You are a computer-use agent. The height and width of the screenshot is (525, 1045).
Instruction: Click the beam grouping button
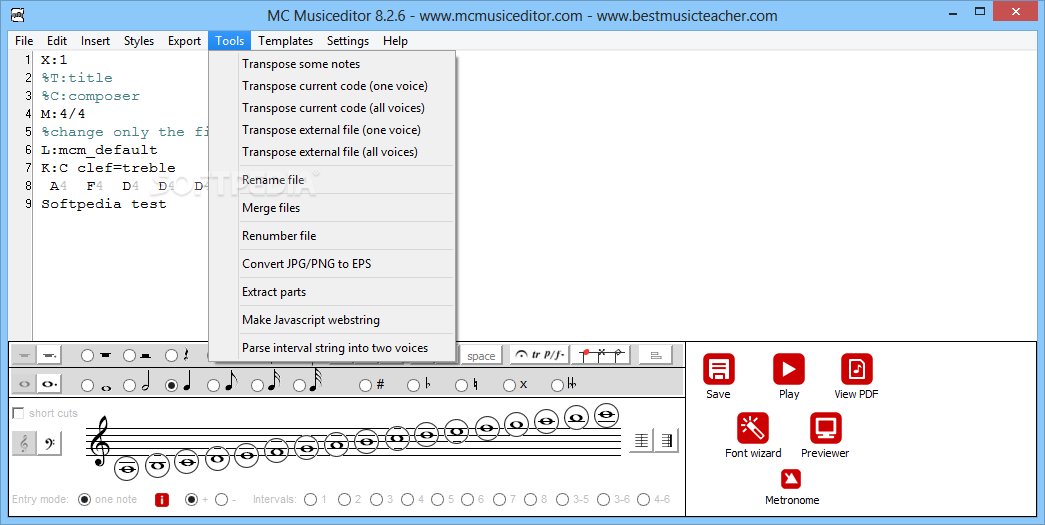click(655, 355)
